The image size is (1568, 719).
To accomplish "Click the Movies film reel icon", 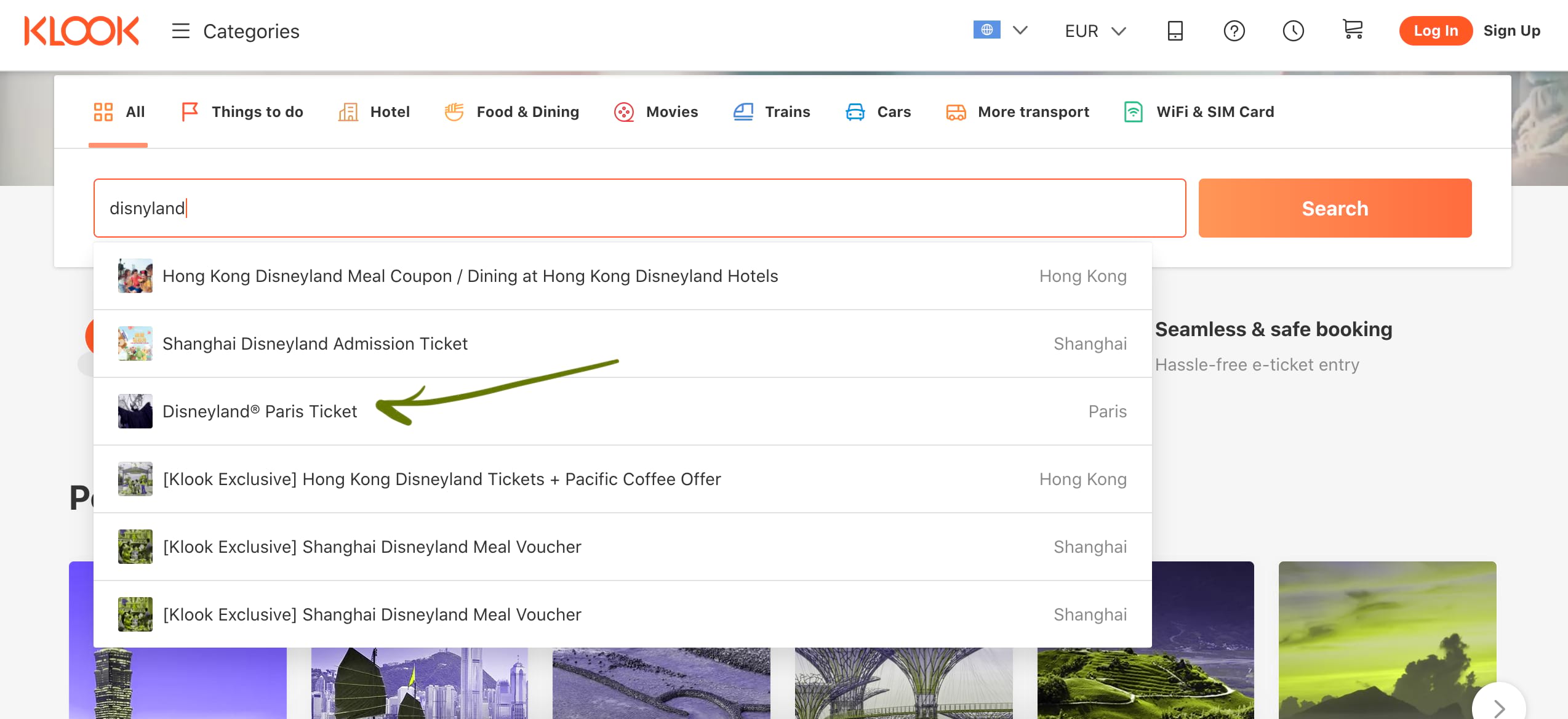I will point(624,112).
